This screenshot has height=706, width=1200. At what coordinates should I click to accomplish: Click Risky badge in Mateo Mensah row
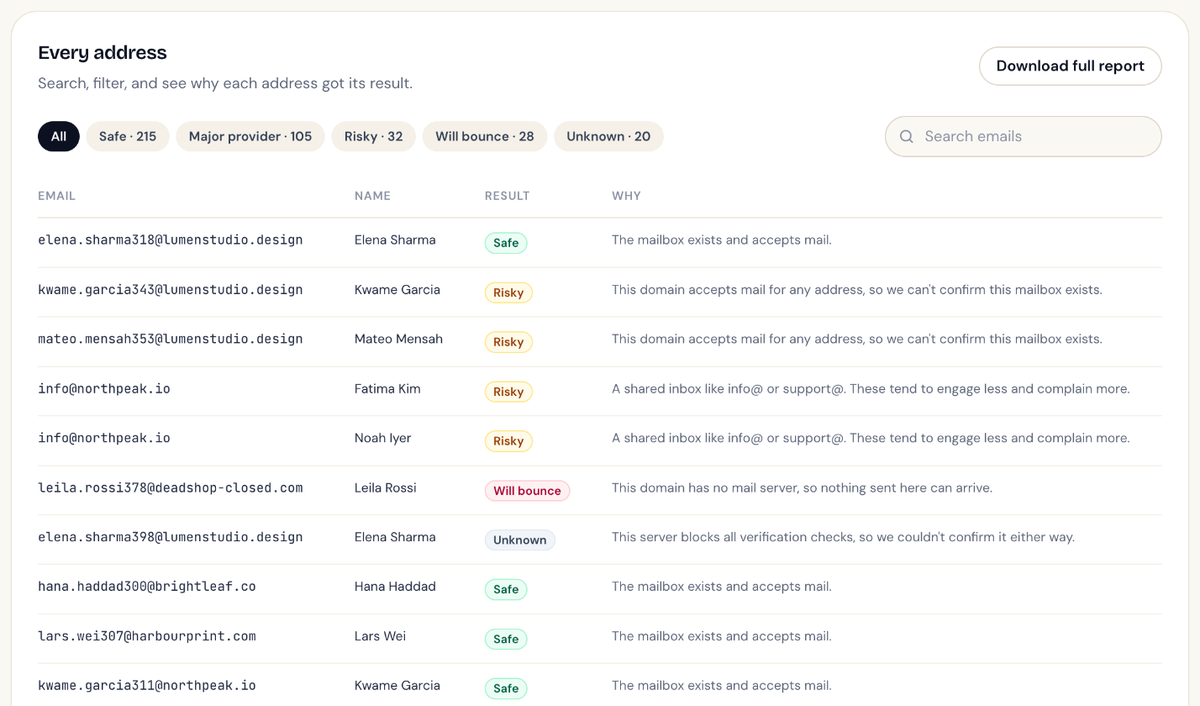pyautogui.click(x=508, y=342)
